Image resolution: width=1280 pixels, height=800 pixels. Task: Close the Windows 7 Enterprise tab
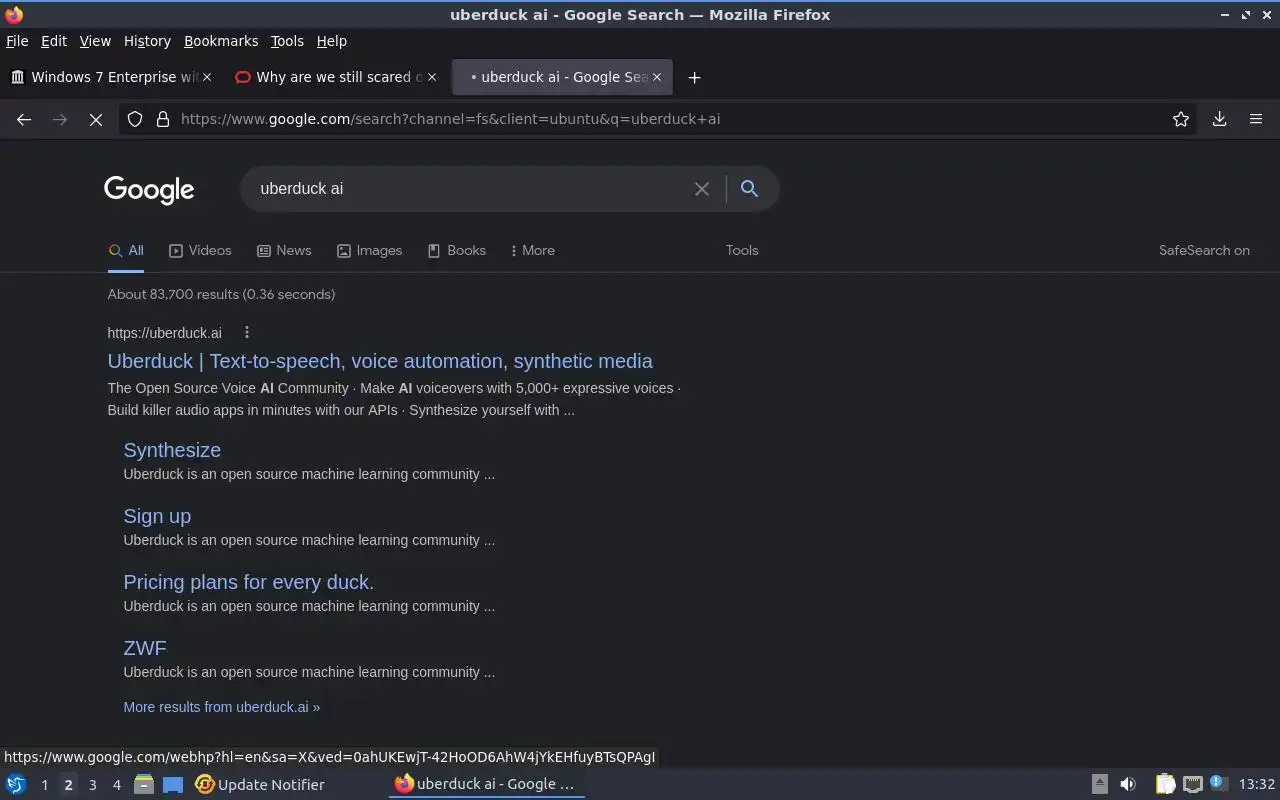pyautogui.click(x=207, y=77)
